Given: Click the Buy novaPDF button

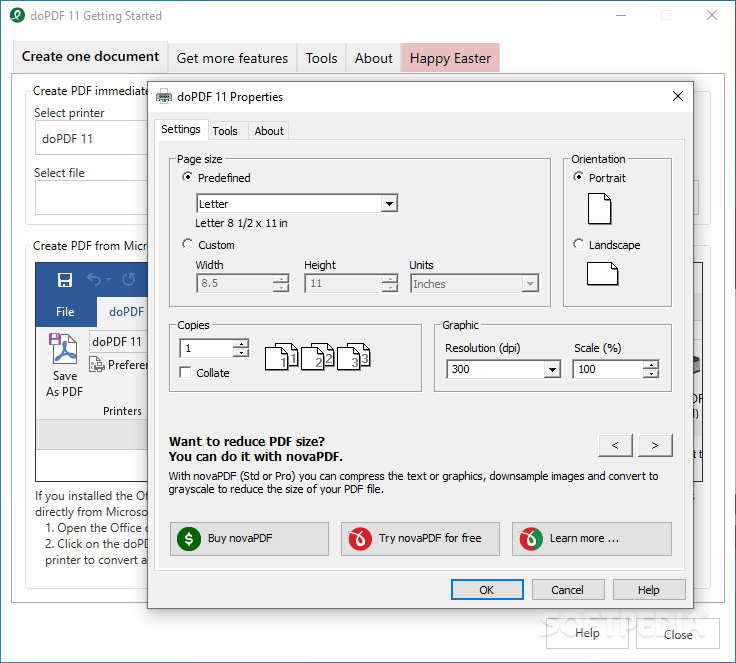Looking at the screenshot, I should [249, 539].
